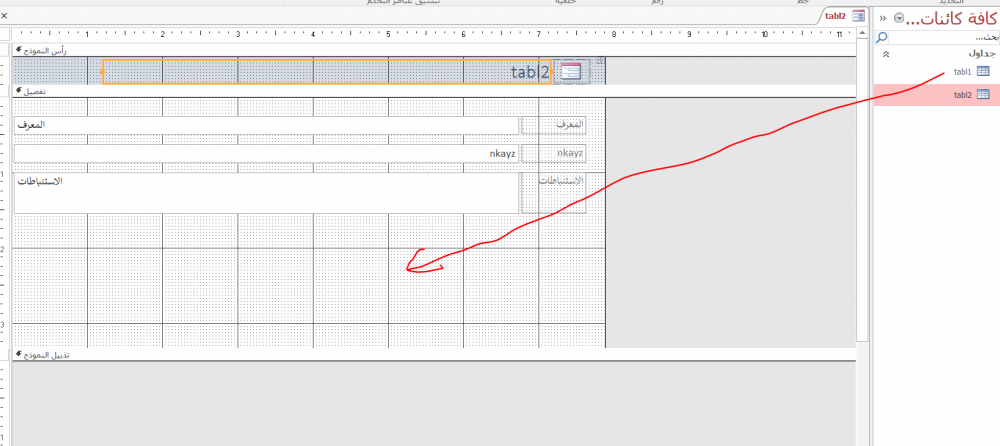Select the الاستنباطات large text box
Image resolution: width=1000 pixels, height=446 pixels.
point(267,193)
